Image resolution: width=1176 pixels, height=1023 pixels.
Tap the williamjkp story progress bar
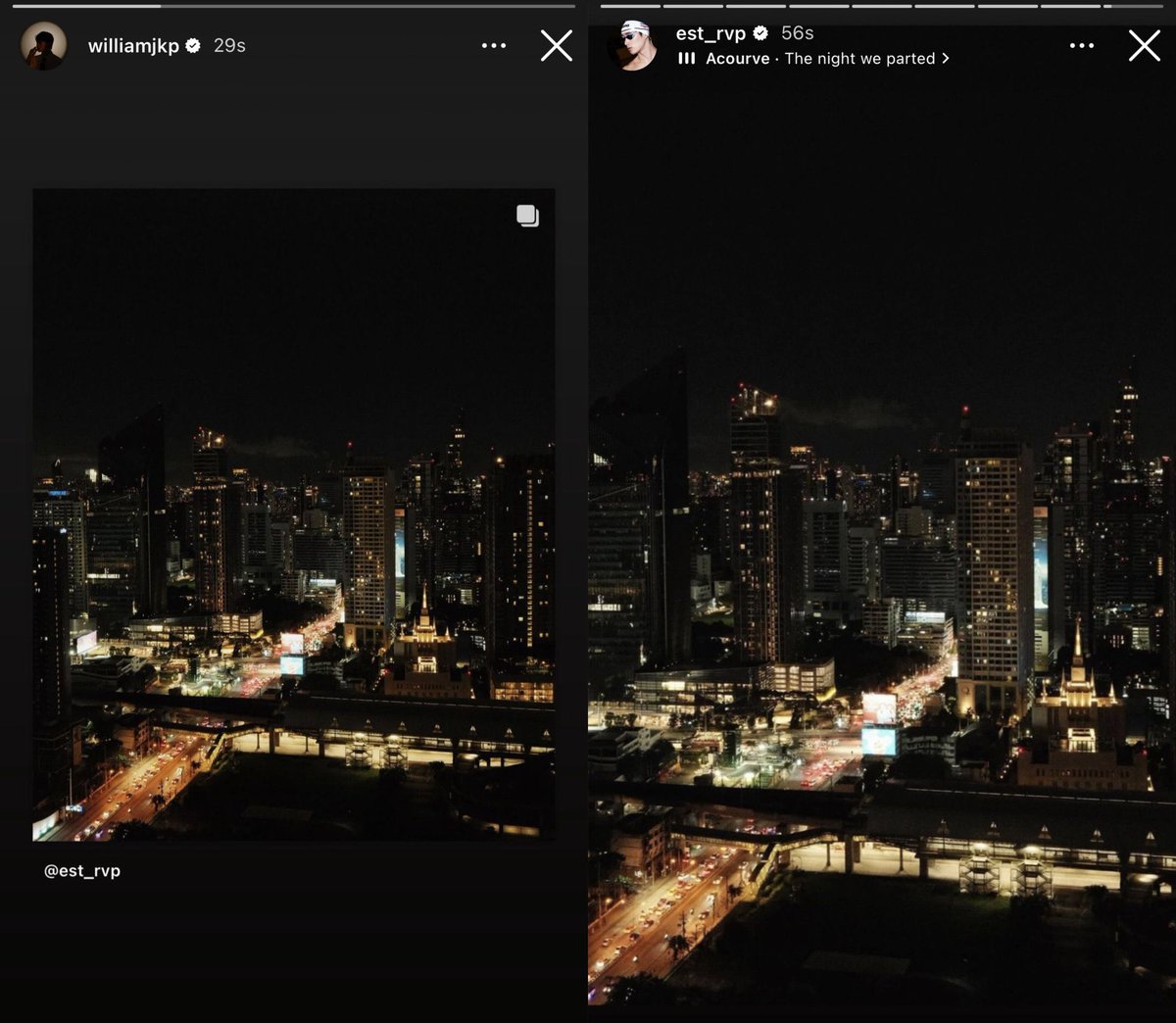pos(294,6)
